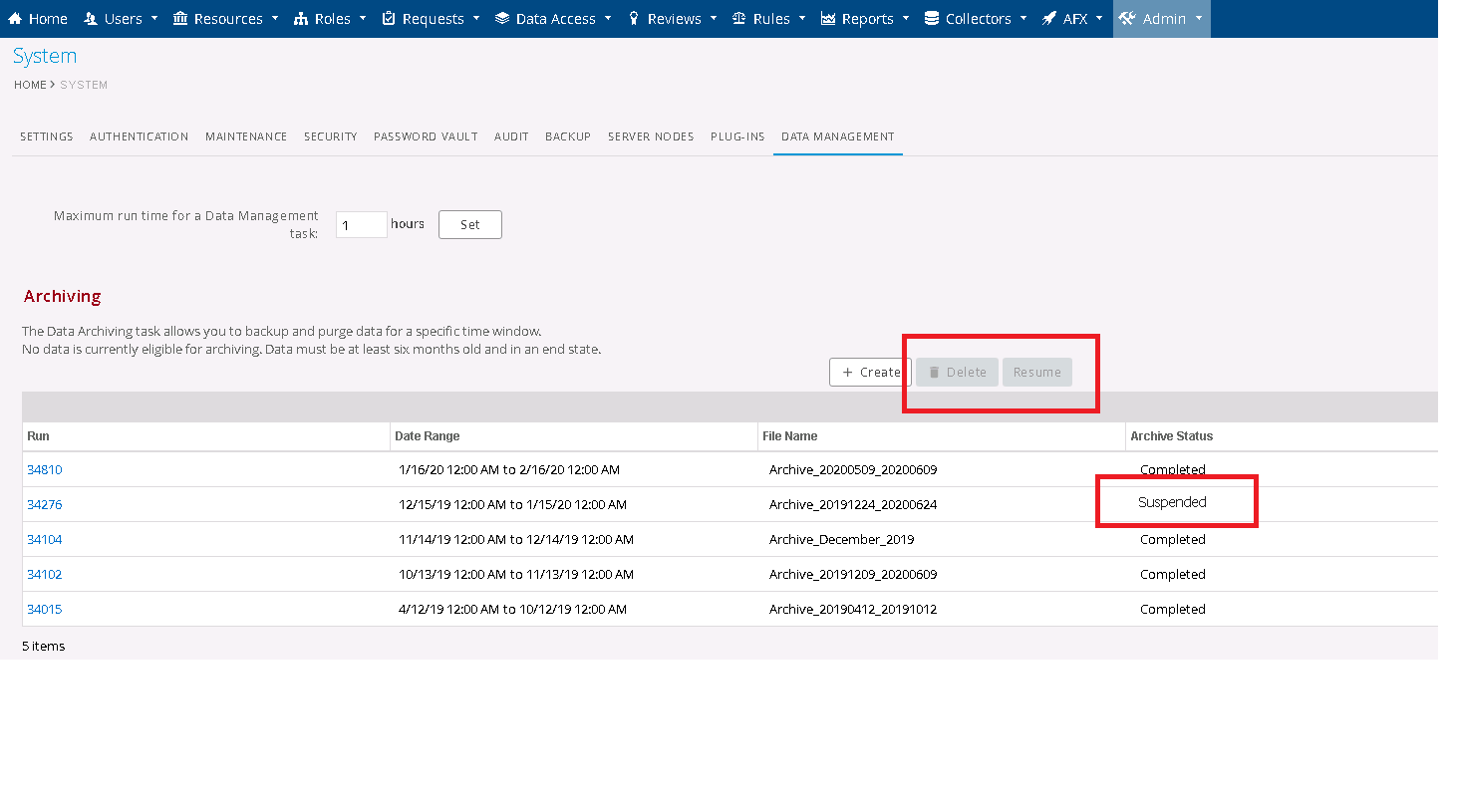Go to the Backup tab
This screenshot has width=1458, height=812.
click(568, 136)
